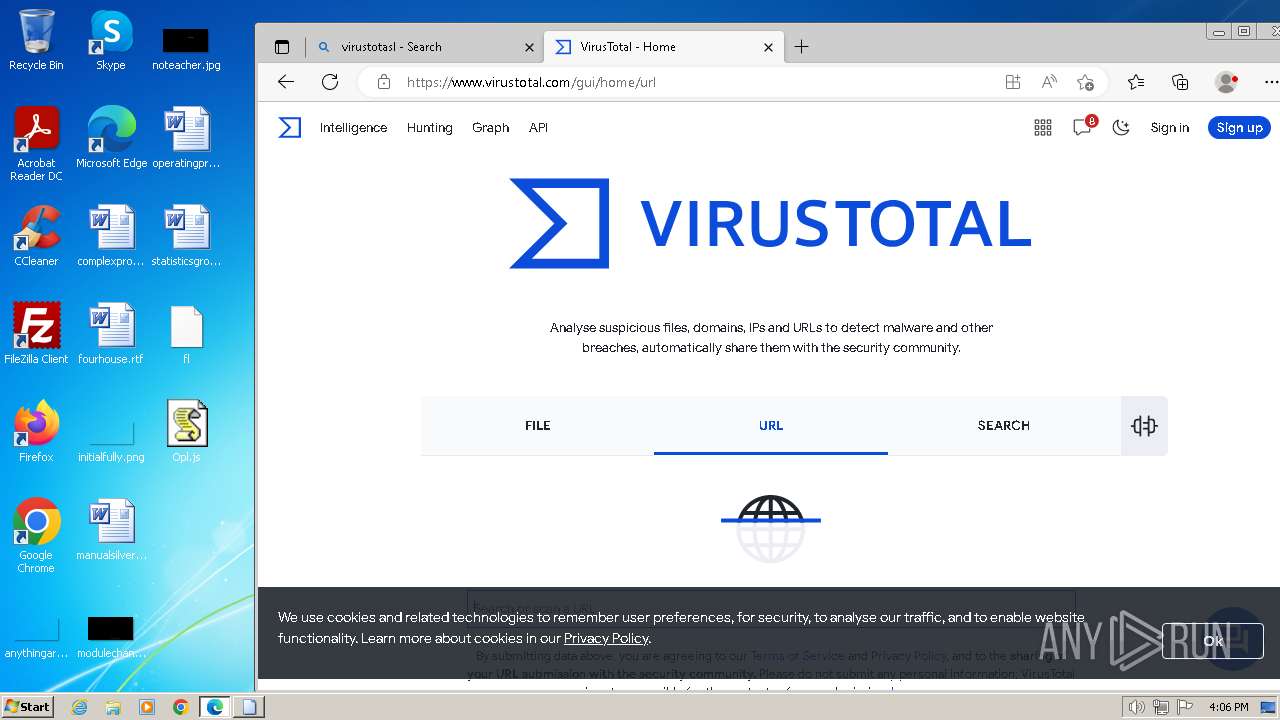Click the Sign up button

(1240, 127)
